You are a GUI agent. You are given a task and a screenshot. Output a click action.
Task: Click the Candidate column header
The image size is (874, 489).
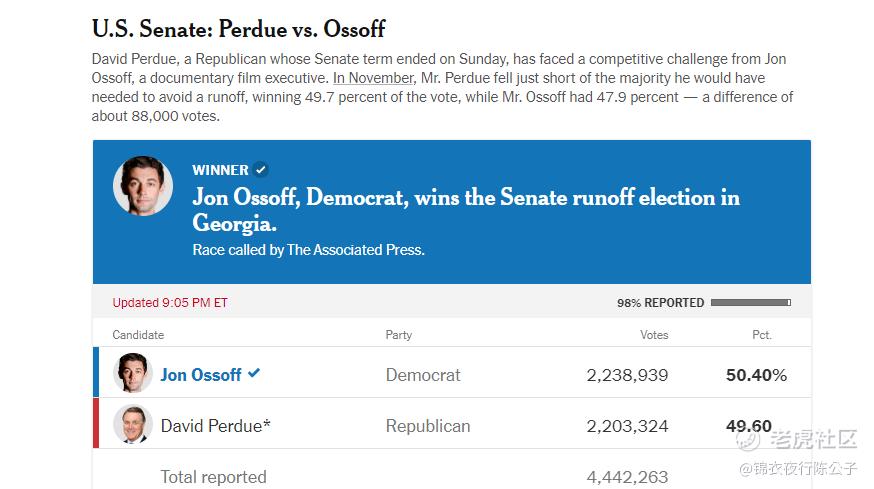coord(138,335)
